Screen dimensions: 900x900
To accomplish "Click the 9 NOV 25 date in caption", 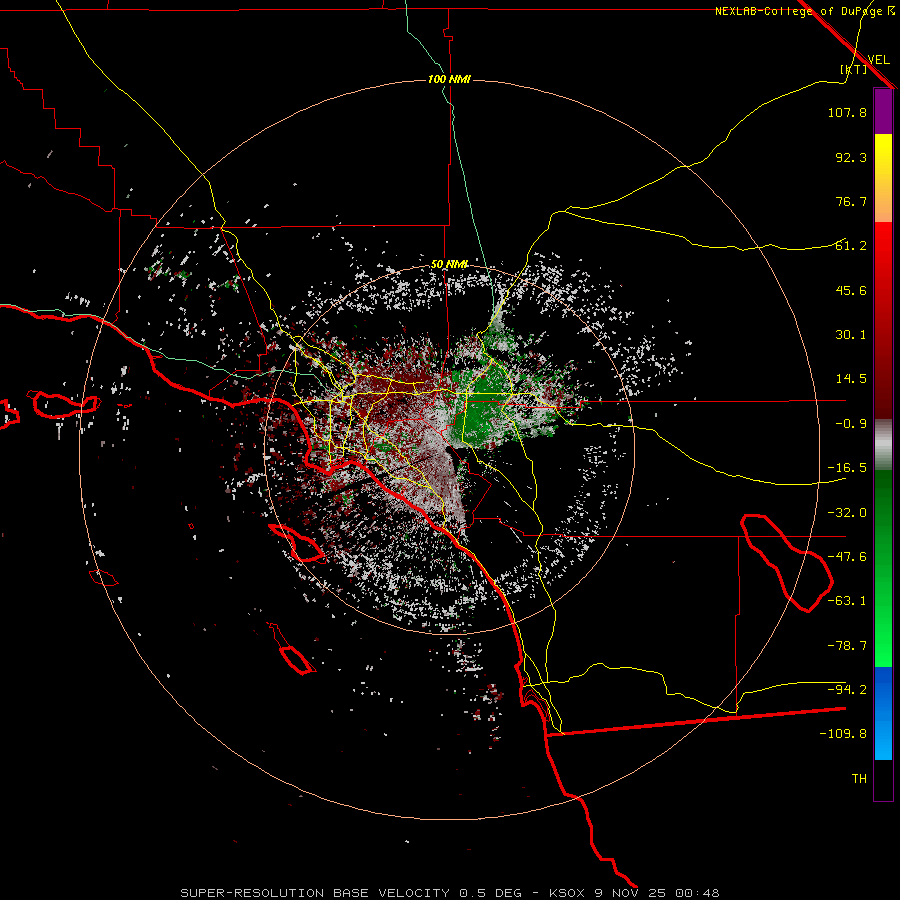I will coord(631,893).
